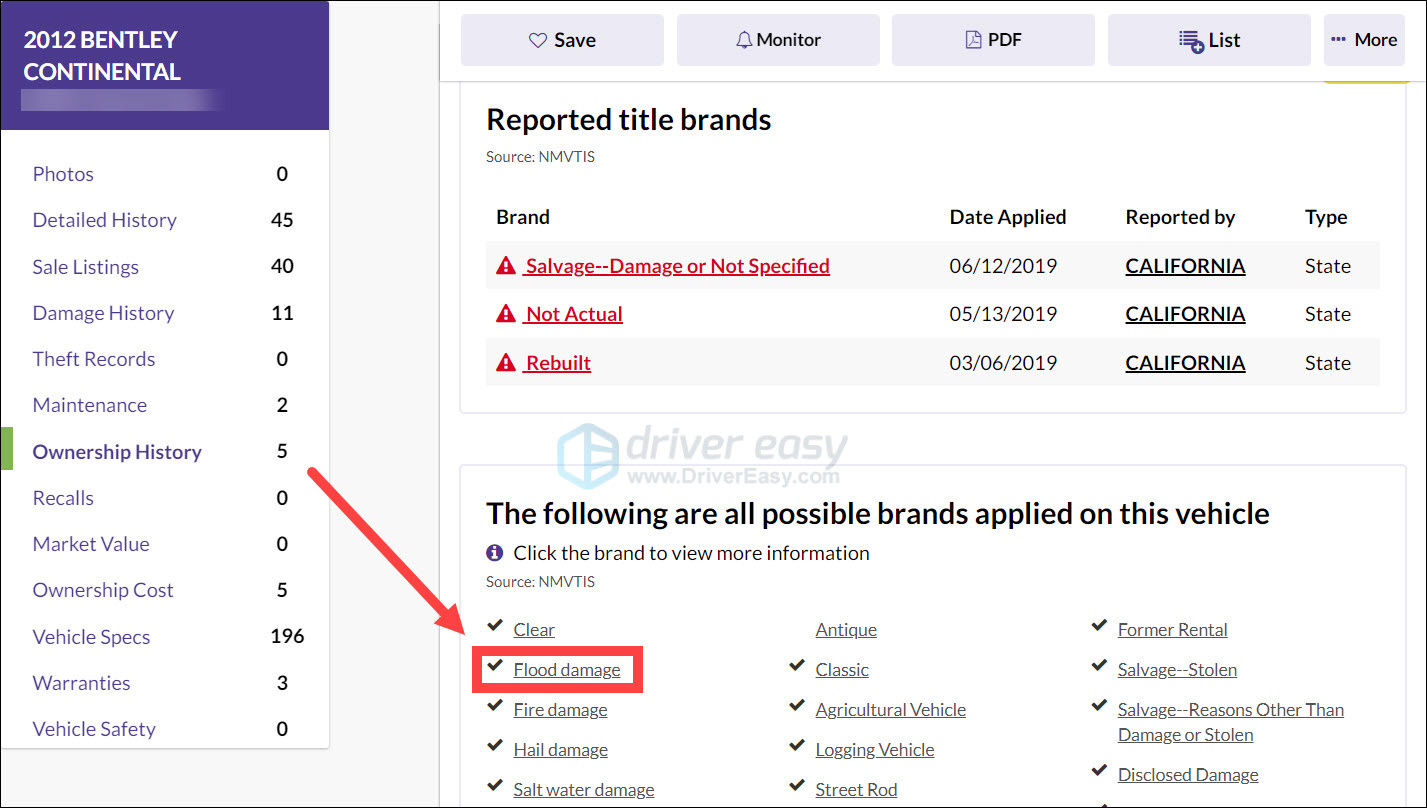Click the add-to-list icon

(1190, 41)
